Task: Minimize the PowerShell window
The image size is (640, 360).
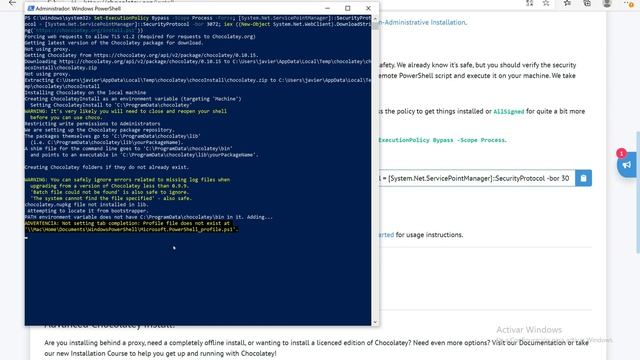Action: [x=327, y=8]
